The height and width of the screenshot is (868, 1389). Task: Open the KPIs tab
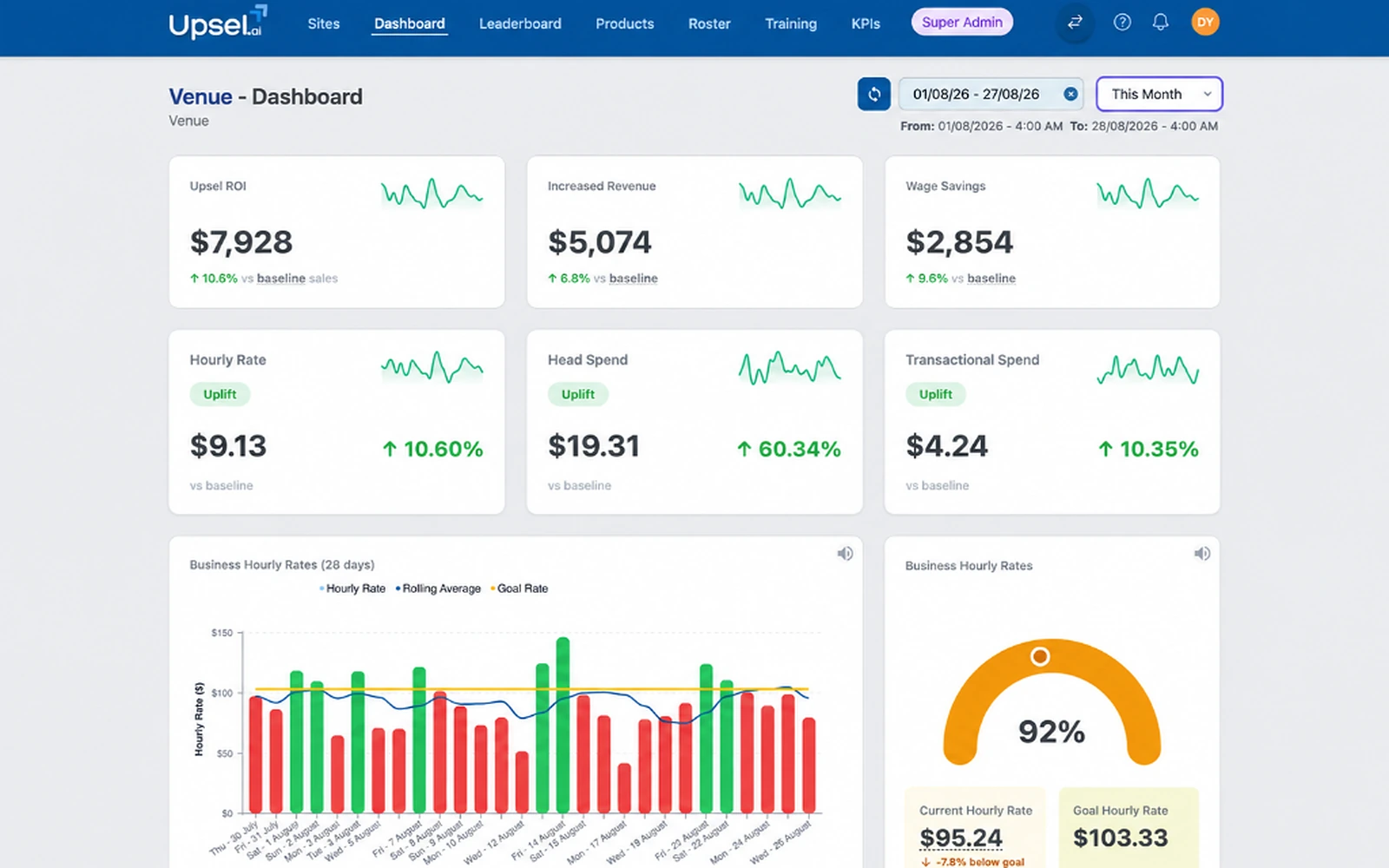866,23
